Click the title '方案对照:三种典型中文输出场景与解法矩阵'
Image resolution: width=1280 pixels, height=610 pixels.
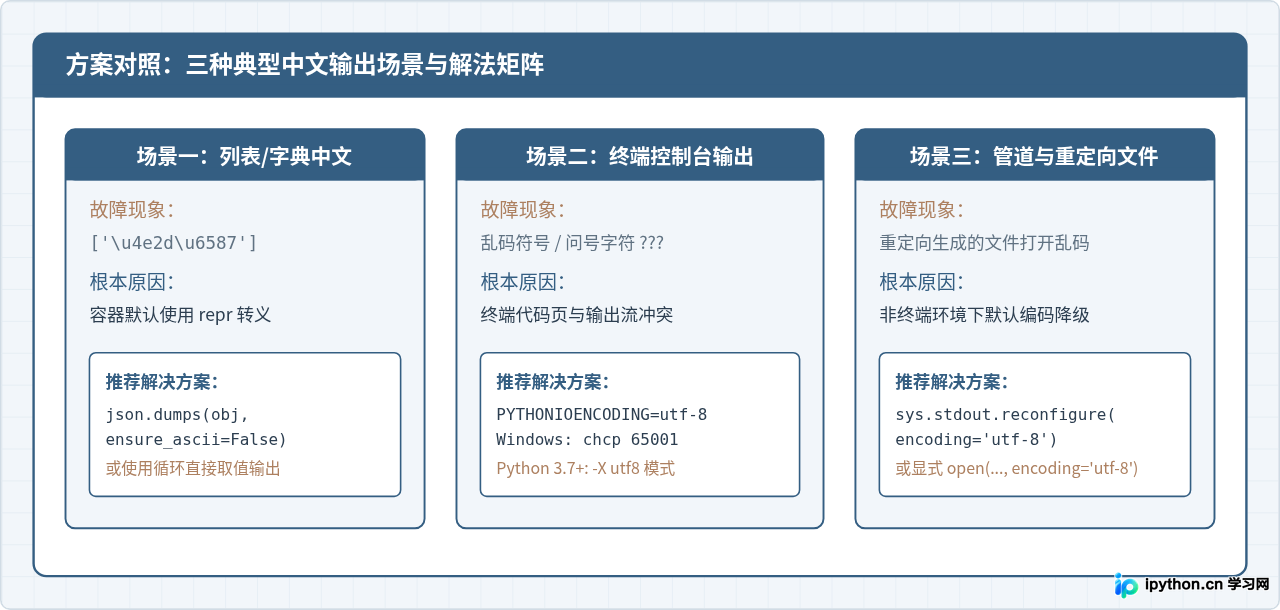coord(305,66)
